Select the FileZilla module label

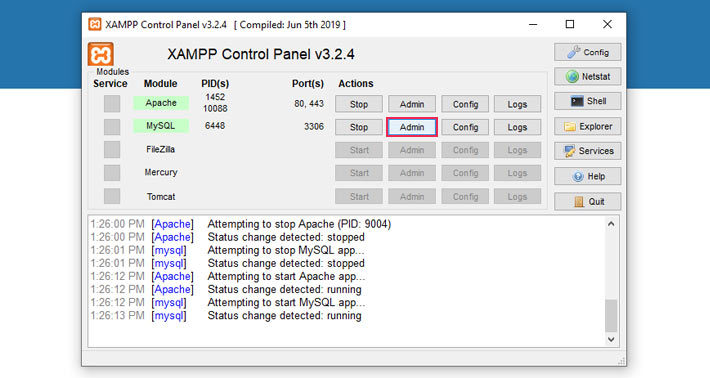tap(160, 149)
